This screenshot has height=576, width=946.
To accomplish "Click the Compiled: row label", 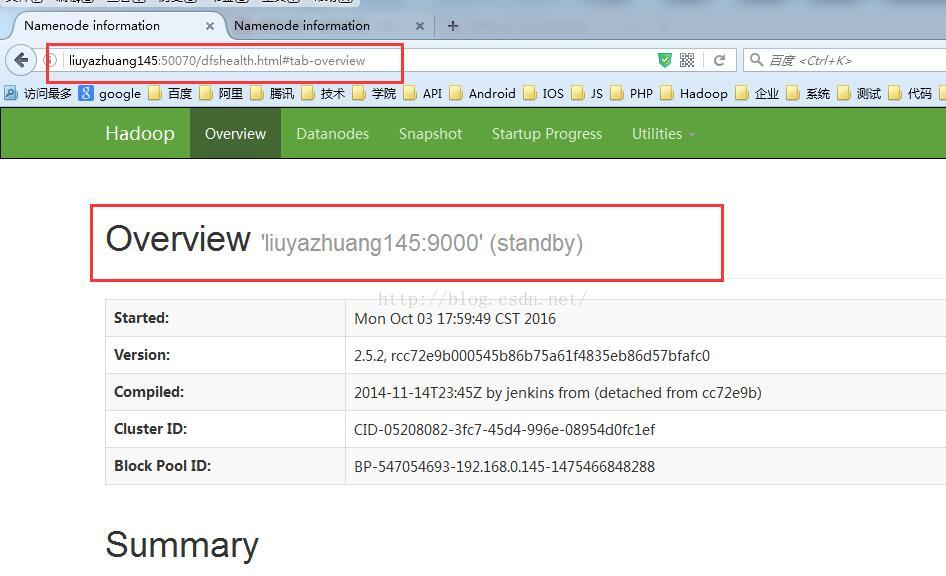I will click(x=149, y=392).
